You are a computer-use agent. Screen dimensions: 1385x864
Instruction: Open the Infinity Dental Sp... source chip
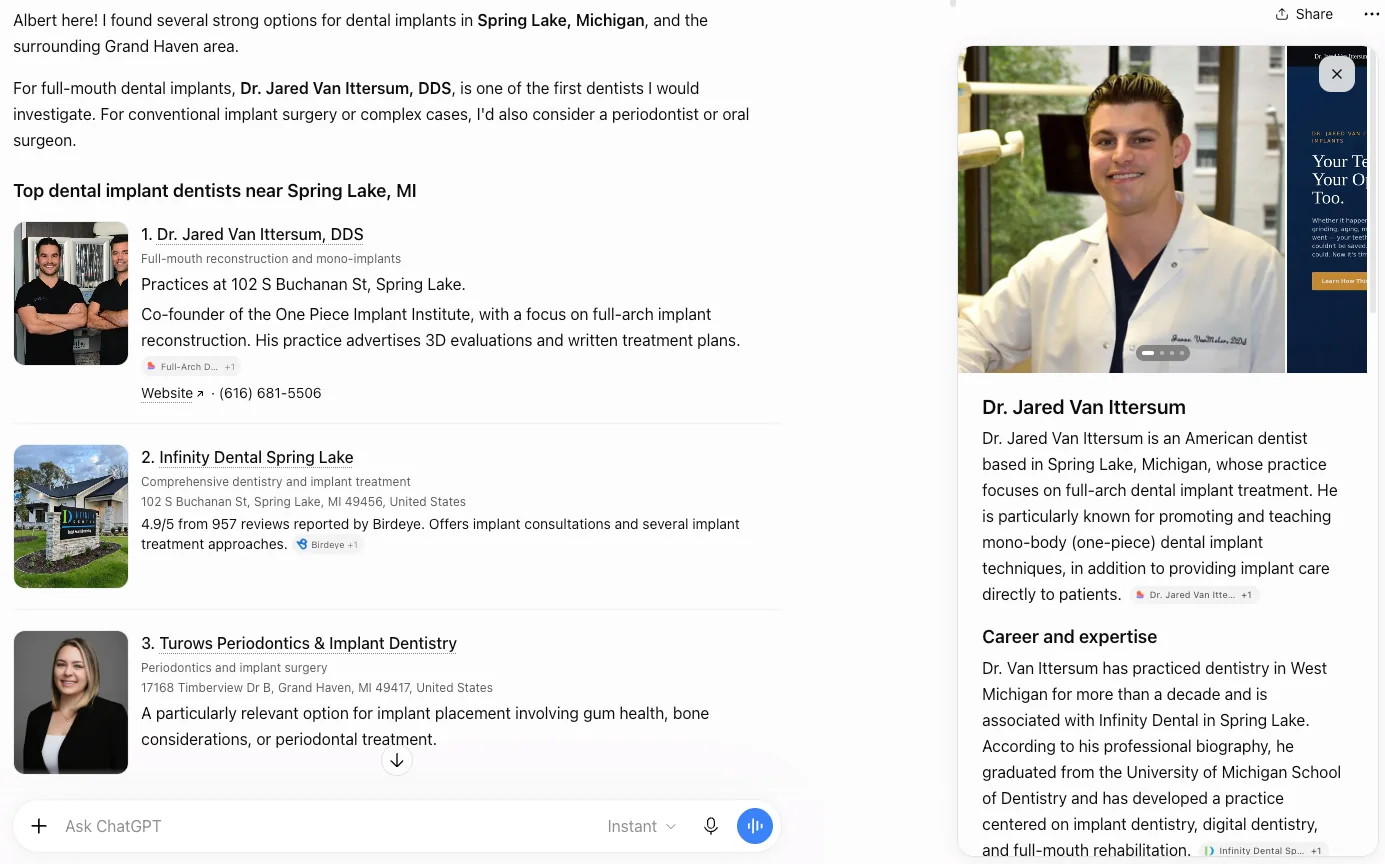[1264, 851]
